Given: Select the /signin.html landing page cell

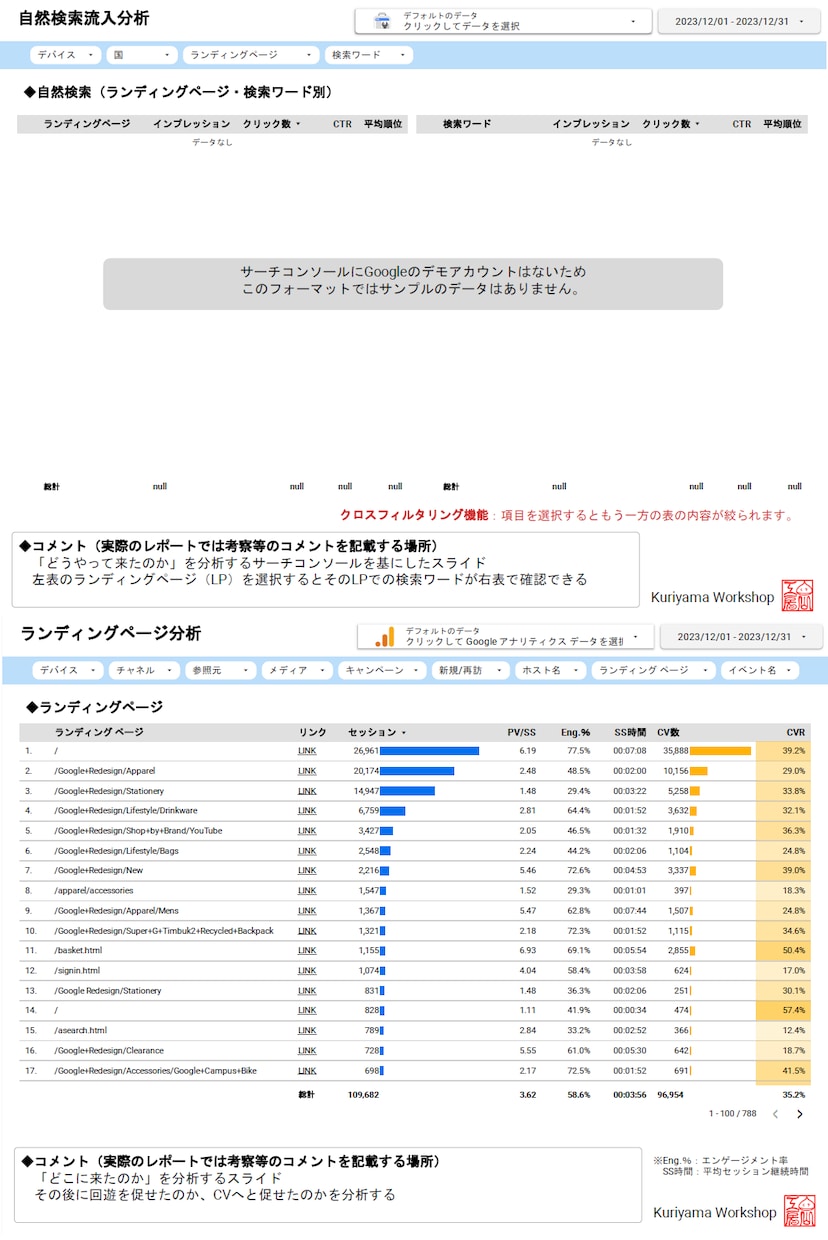Looking at the screenshot, I should (x=77, y=971).
